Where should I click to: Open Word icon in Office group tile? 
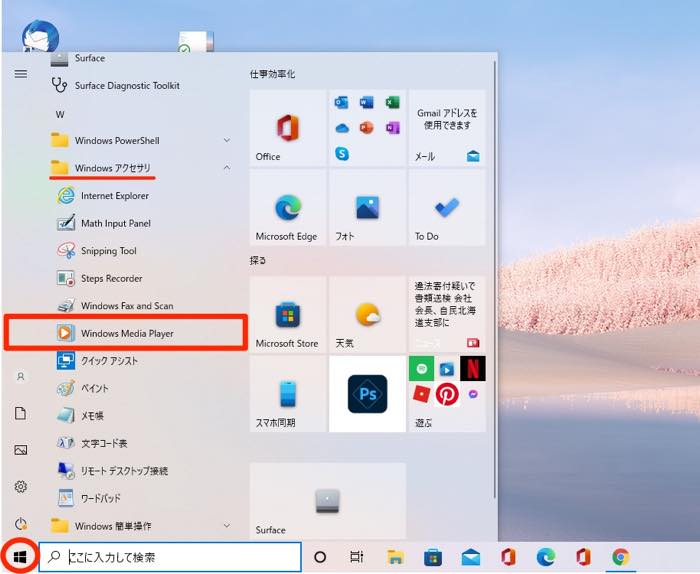tap(367, 103)
